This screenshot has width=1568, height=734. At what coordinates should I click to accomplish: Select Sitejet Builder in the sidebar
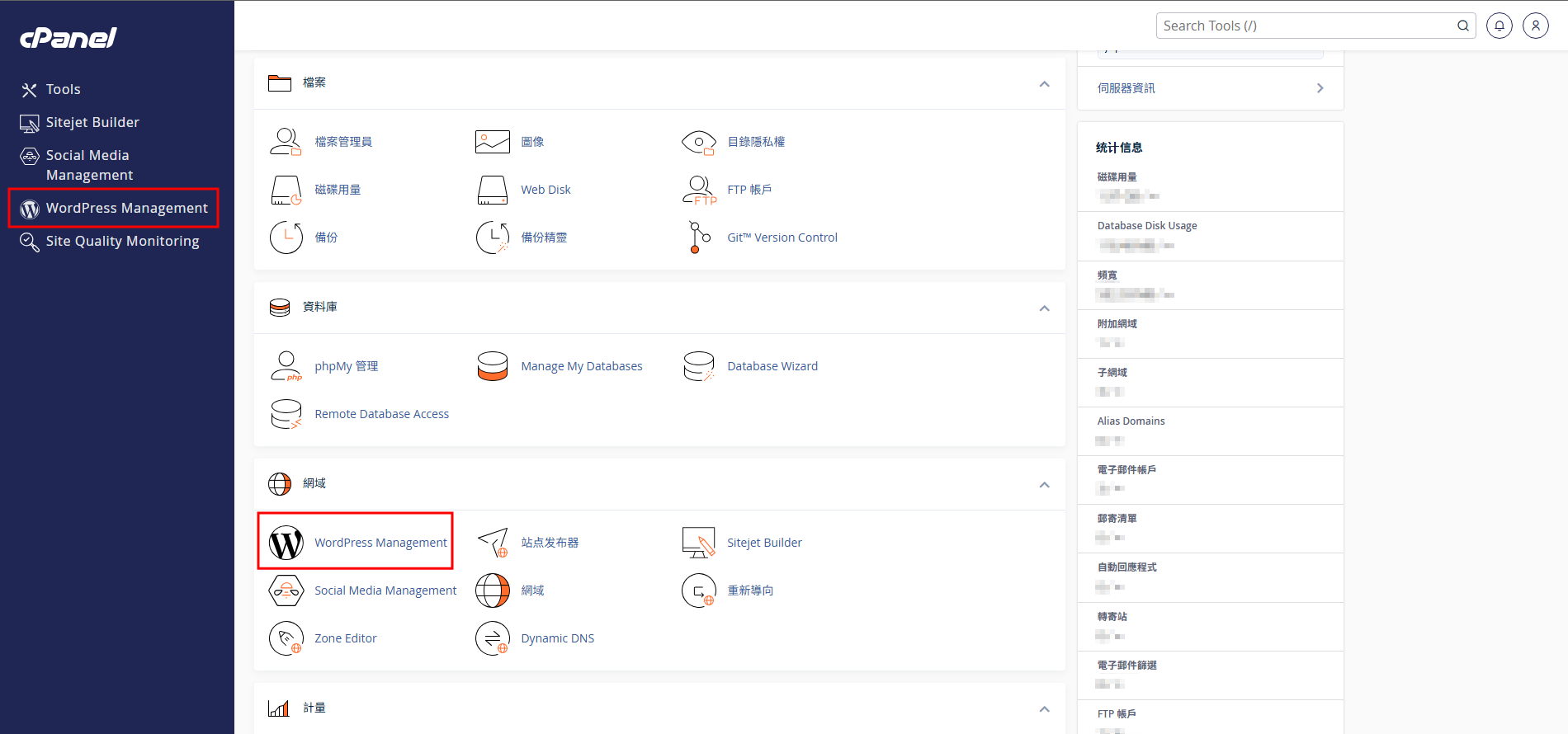point(92,122)
